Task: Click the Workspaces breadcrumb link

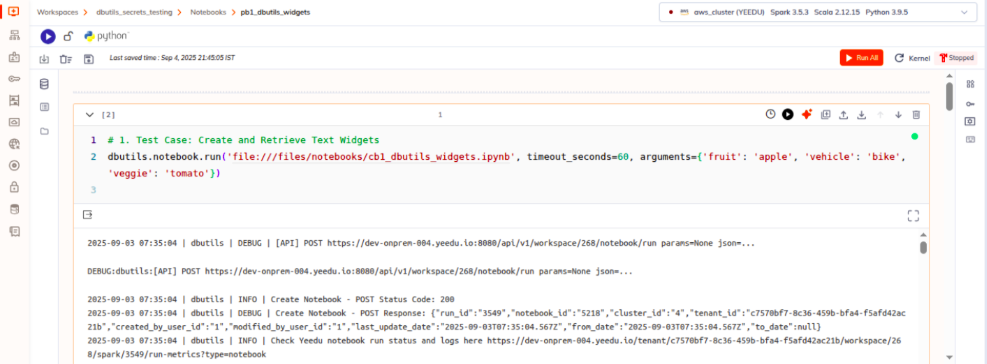Action: point(57,12)
